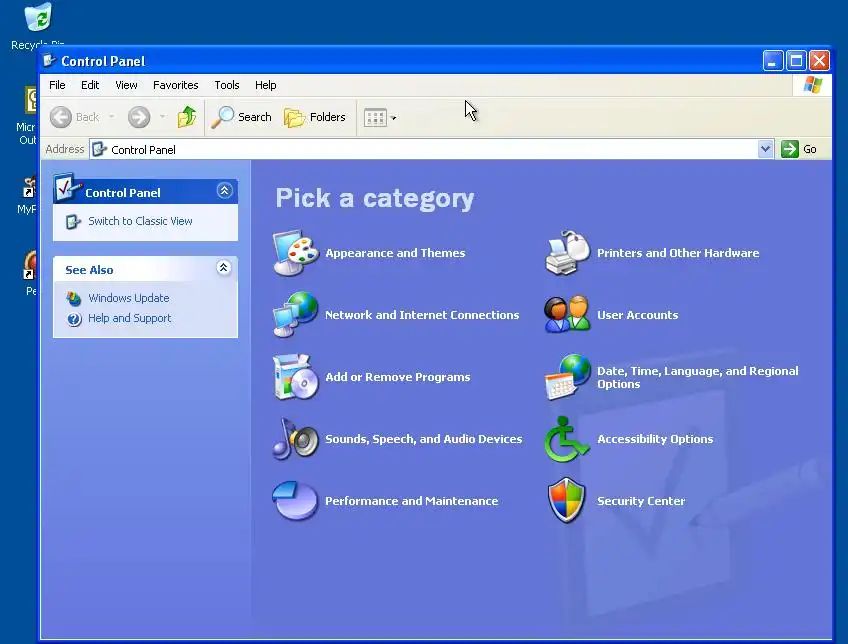The width and height of the screenshot is (848, 644).
Task: Open the Views dropdown arrow
Action: tap(394, 118)
